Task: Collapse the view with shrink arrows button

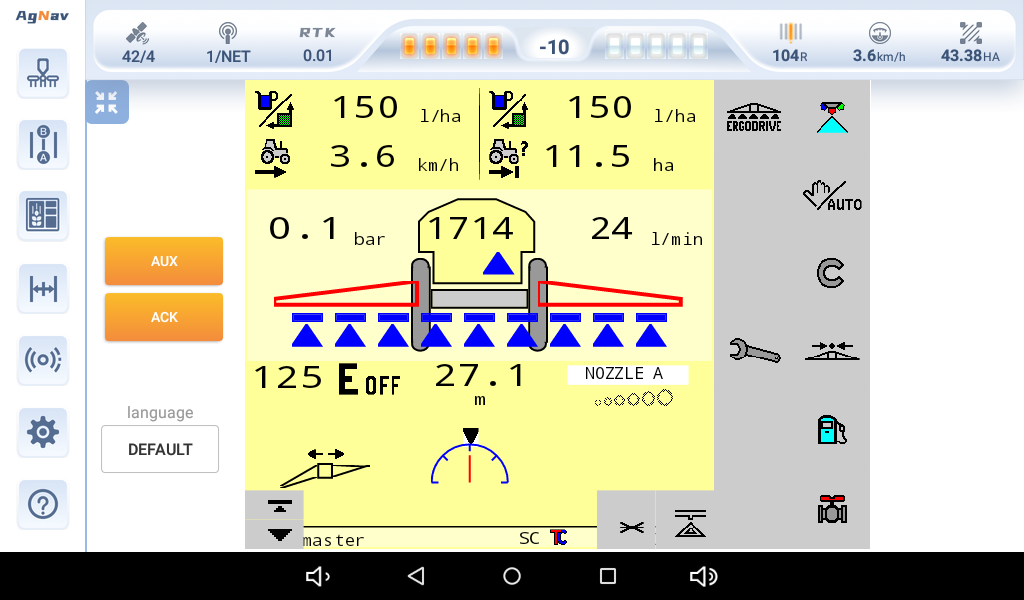Action: [x=107, y=102]
